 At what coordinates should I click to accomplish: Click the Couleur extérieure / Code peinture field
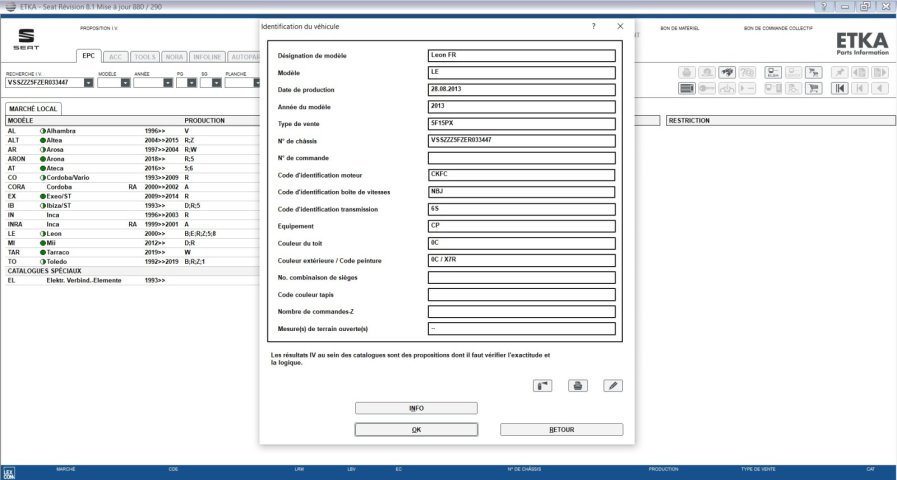click(x=522, y=260)
